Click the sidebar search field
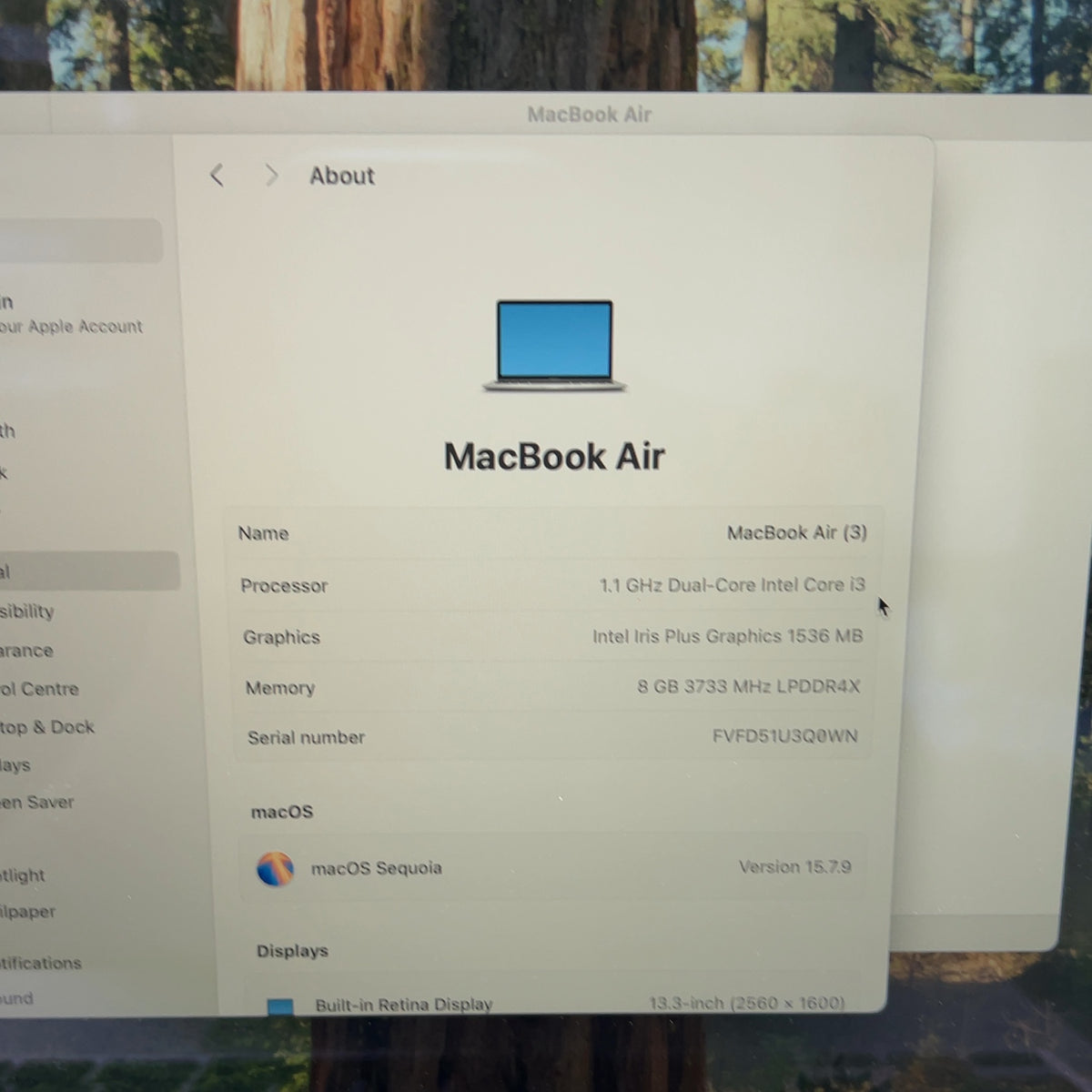The image size is (1092, 1092). point(80,240)
